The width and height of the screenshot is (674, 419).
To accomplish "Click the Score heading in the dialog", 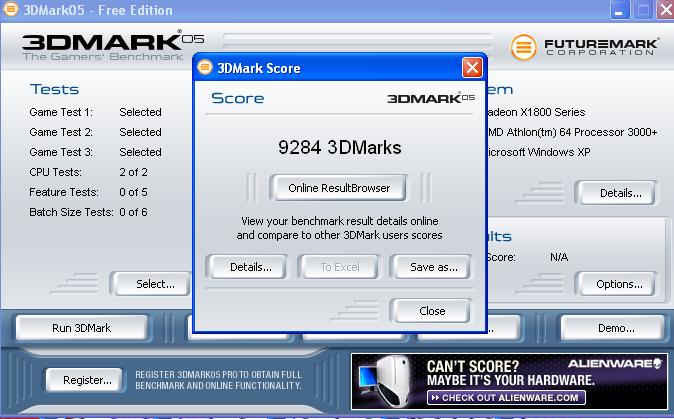I will [238, 98].
